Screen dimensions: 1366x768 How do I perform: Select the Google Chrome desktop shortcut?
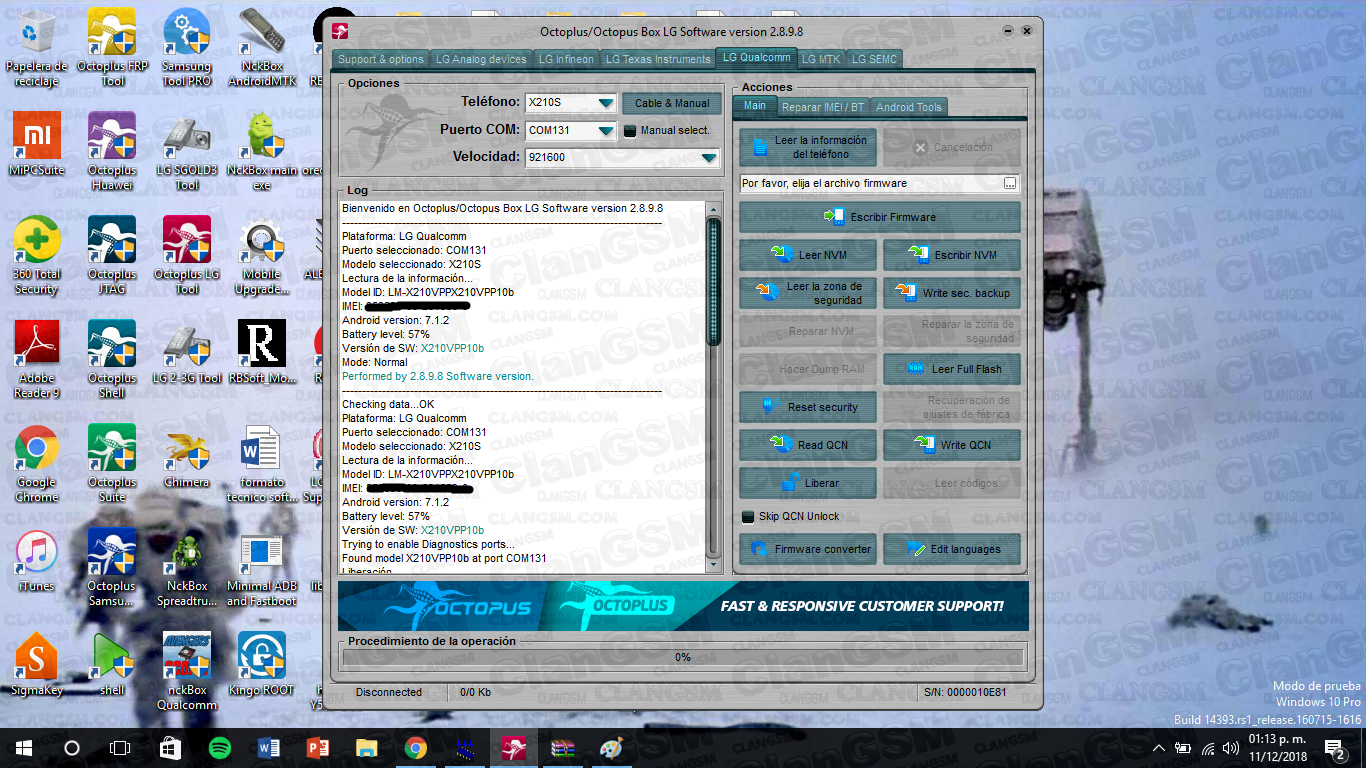pos(36,463)
